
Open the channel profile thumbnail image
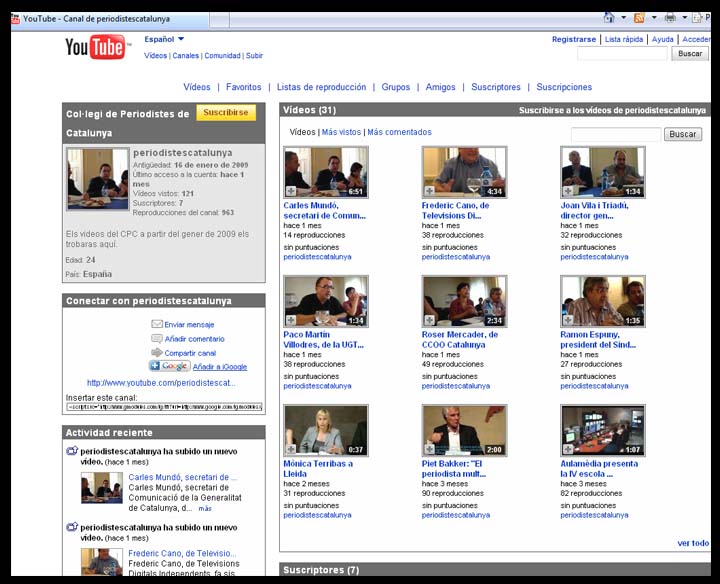pyautogui.click(x=98, y=179)
